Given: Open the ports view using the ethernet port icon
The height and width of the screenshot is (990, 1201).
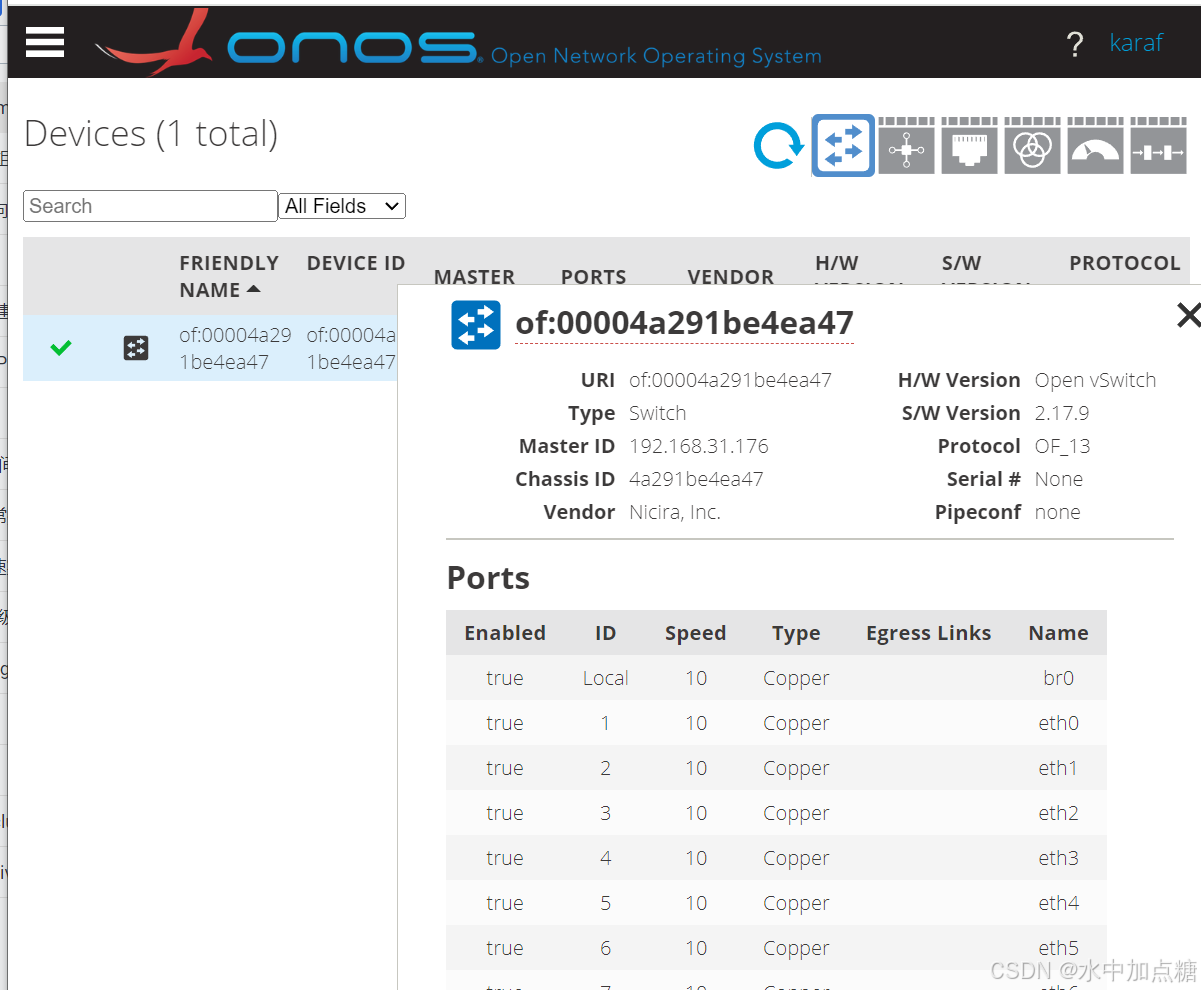Looking at the screenshot, I should point(969,145).
